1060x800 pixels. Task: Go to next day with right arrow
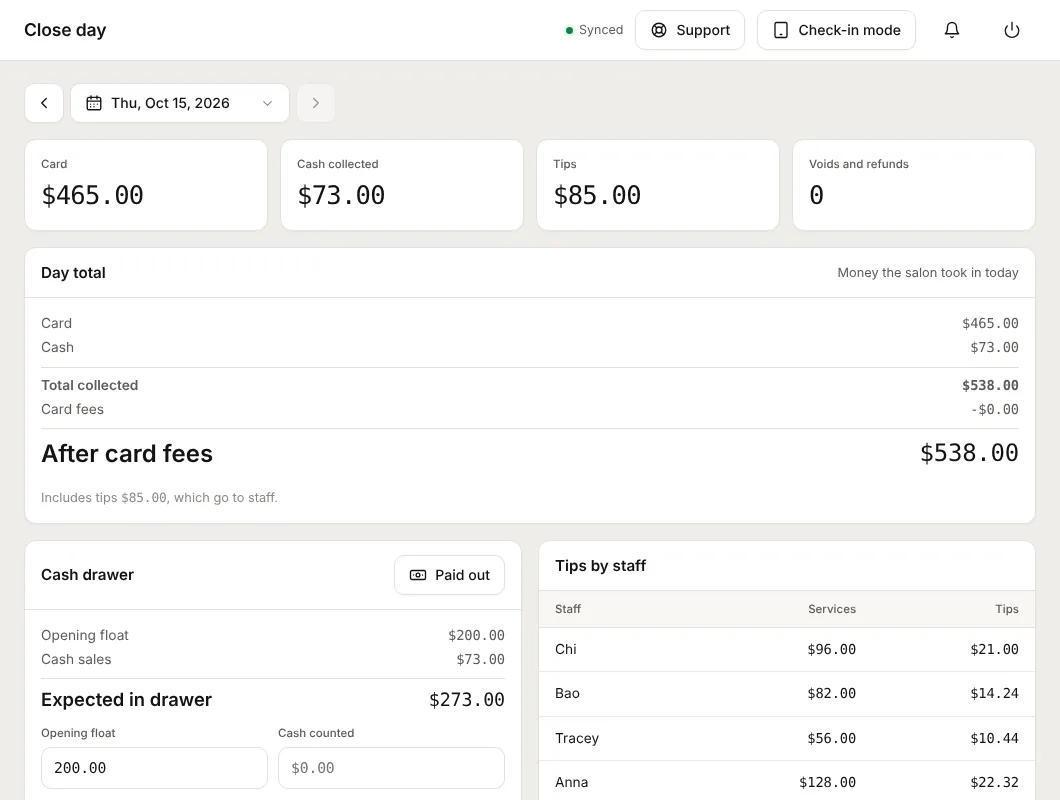click(316, 103)
